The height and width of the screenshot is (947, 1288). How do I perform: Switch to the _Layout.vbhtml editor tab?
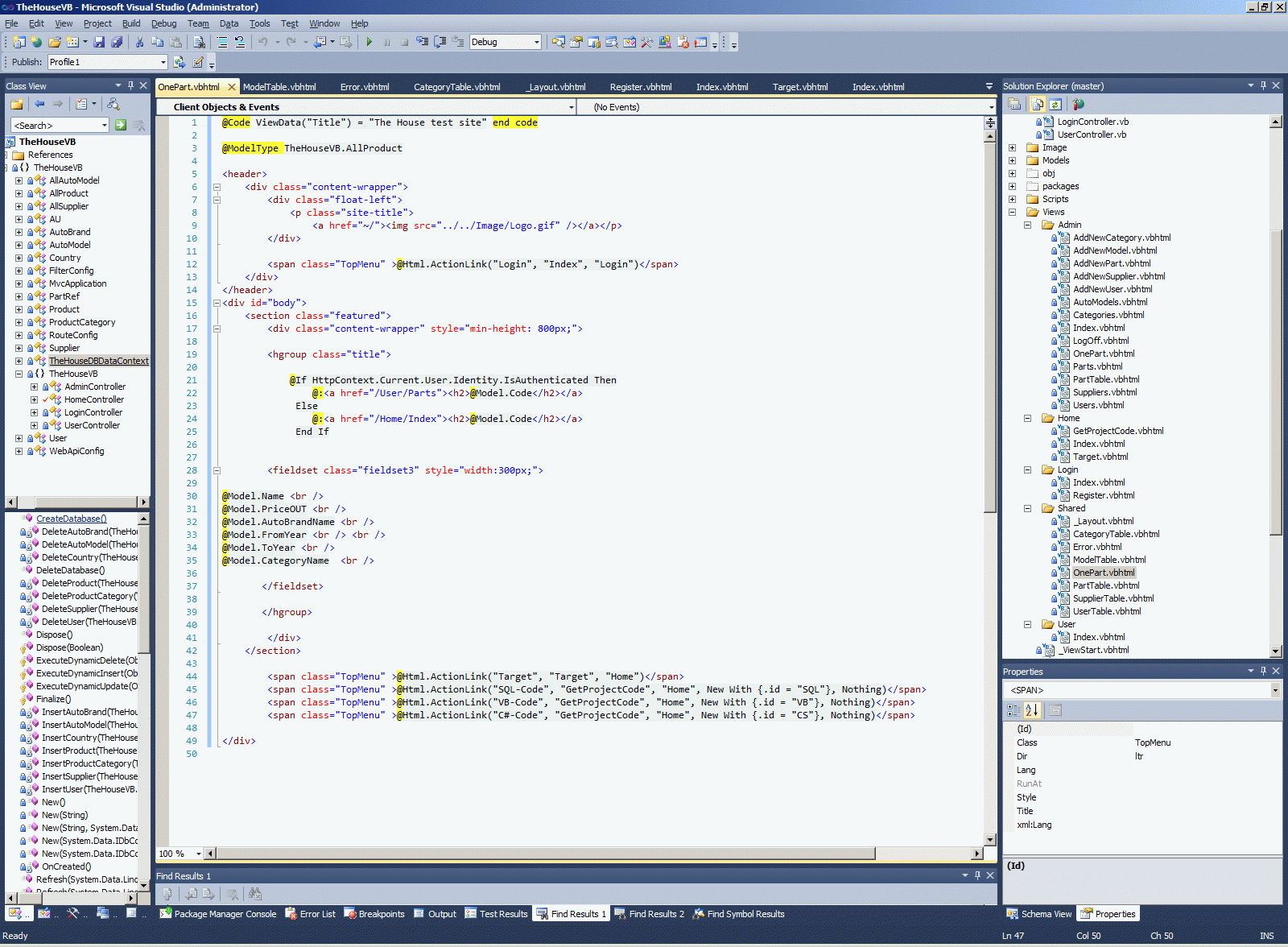pyautogui.click(x=556, y=87)
